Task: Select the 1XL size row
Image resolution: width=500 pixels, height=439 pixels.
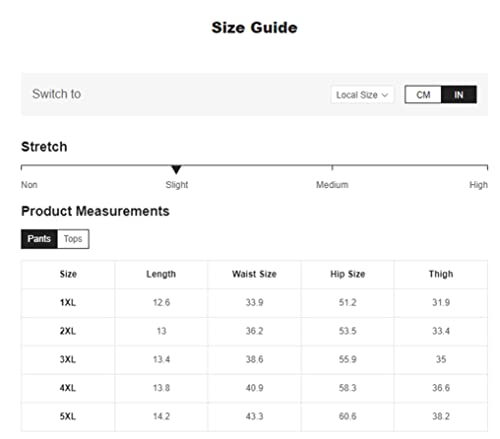Action: click(x=254, y=303)
